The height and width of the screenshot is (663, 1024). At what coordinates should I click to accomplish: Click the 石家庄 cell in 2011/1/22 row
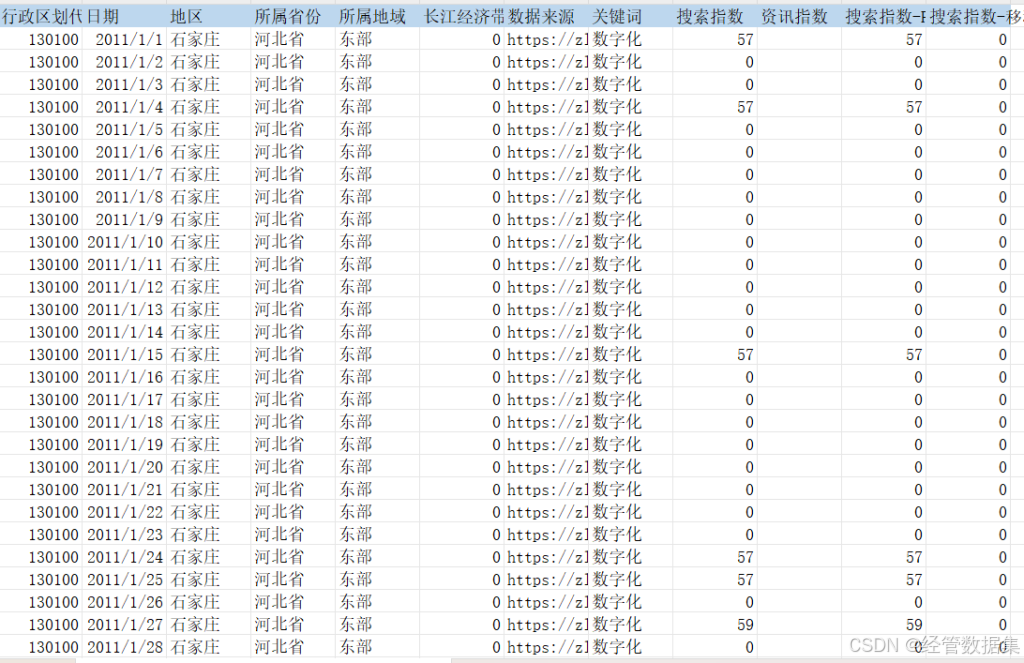pos(209,512)
